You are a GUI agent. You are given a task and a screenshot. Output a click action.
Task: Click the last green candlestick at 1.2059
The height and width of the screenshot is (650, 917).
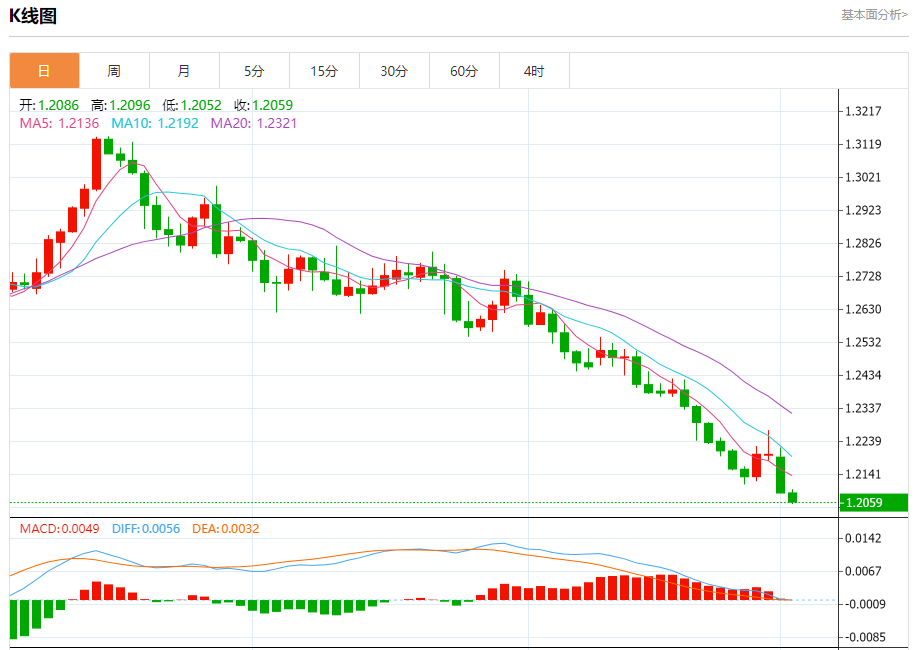point(792,497)
